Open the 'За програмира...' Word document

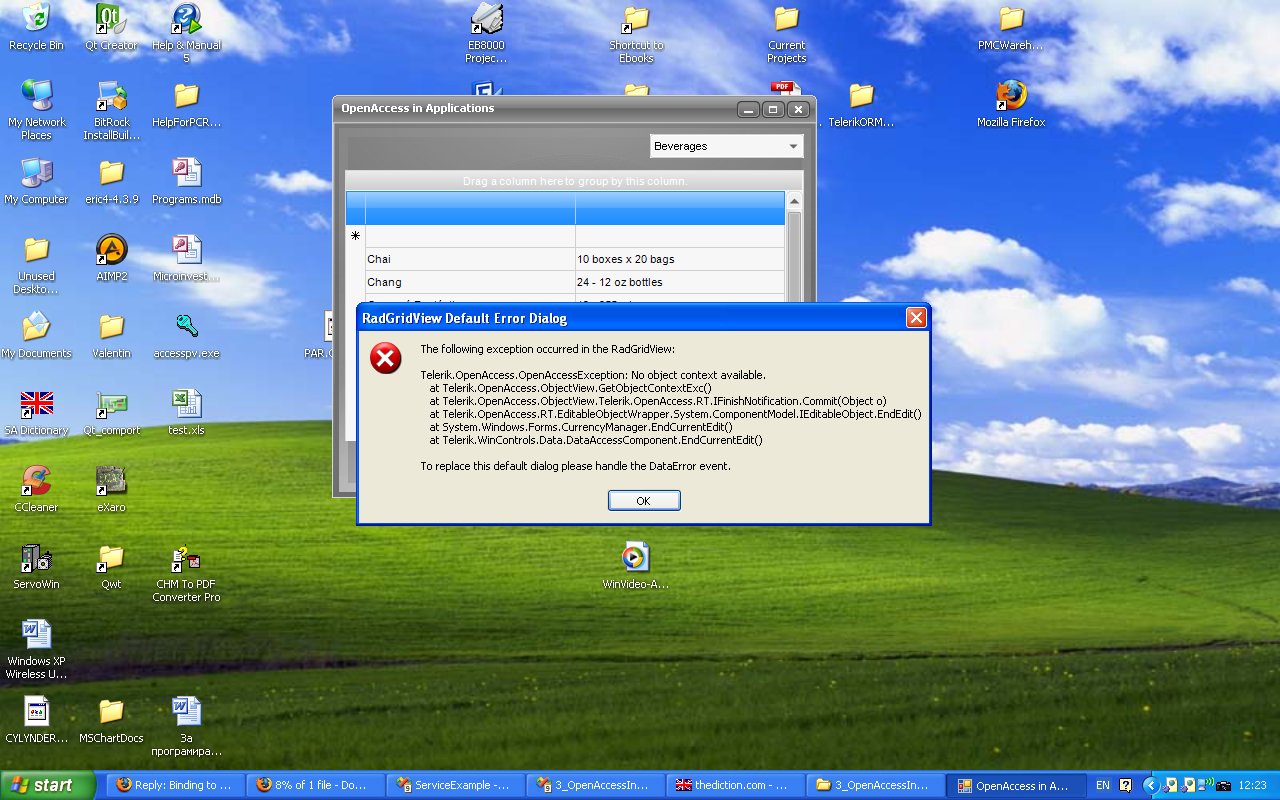click(x=186, y=726)
